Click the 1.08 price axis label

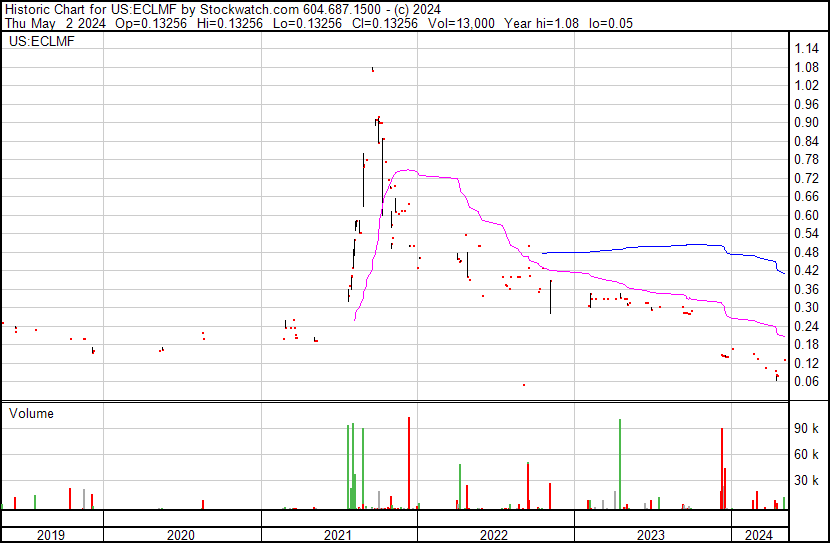click(x=807, y=67)
